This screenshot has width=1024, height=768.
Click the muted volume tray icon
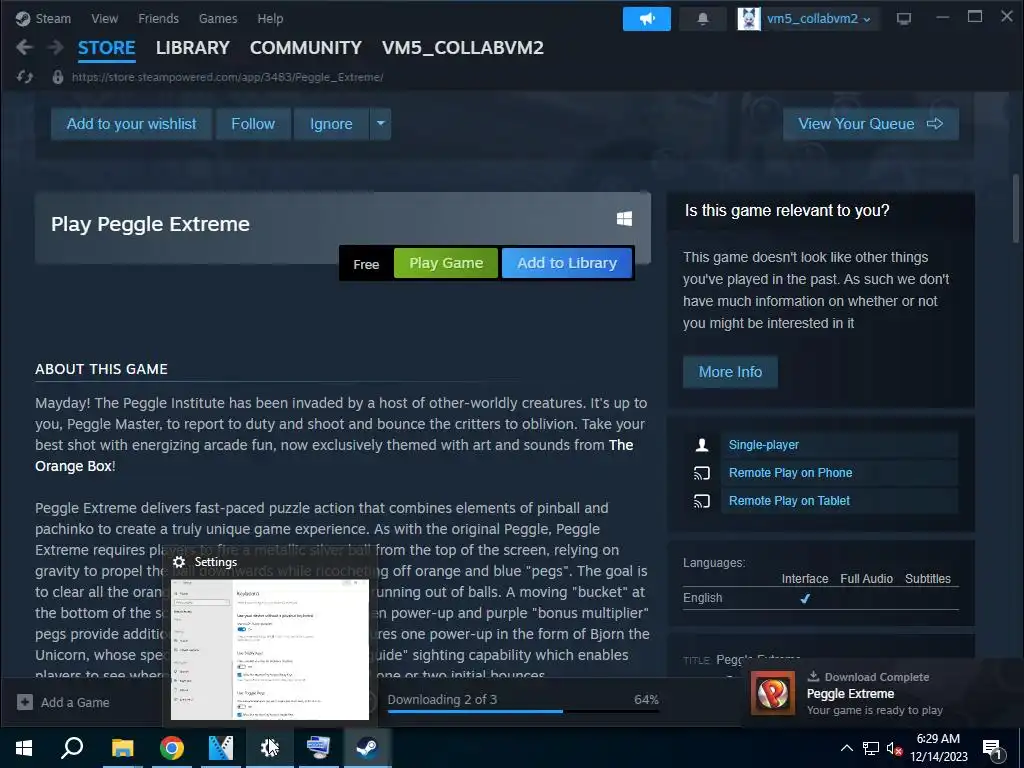tap(894, 748)
